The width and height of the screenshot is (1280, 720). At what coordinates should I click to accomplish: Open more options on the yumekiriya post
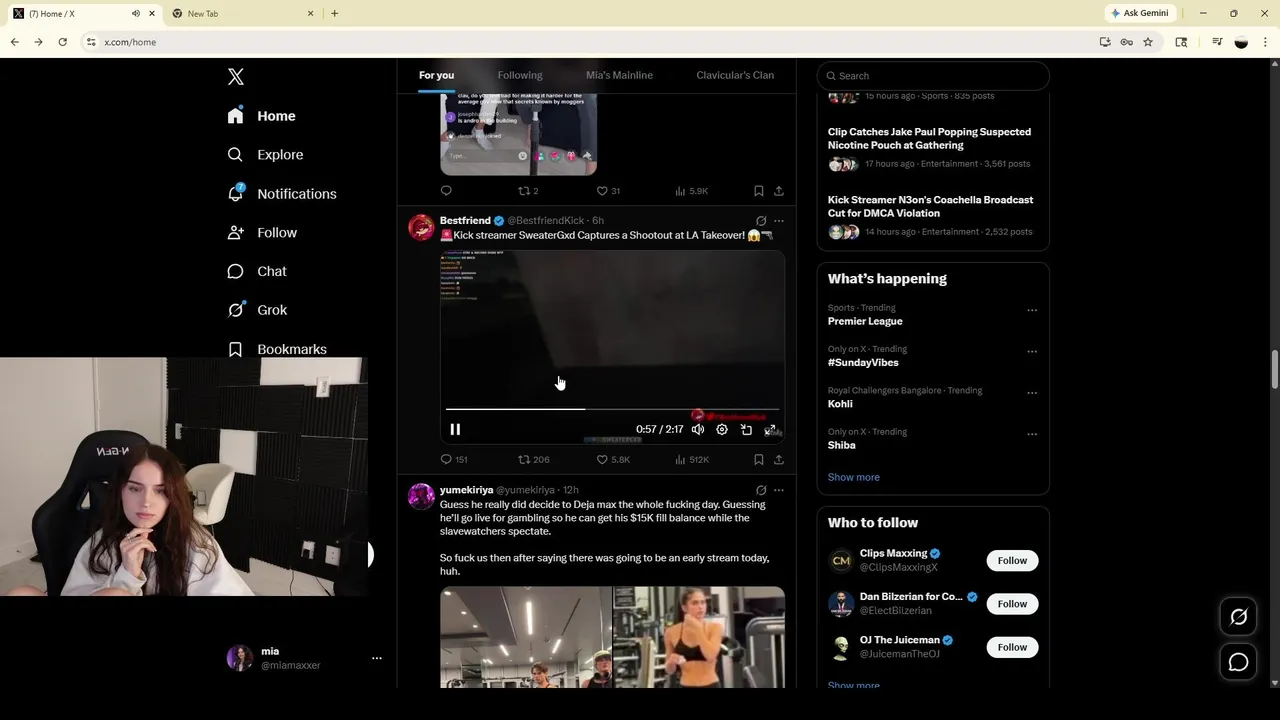pos(779,490)
